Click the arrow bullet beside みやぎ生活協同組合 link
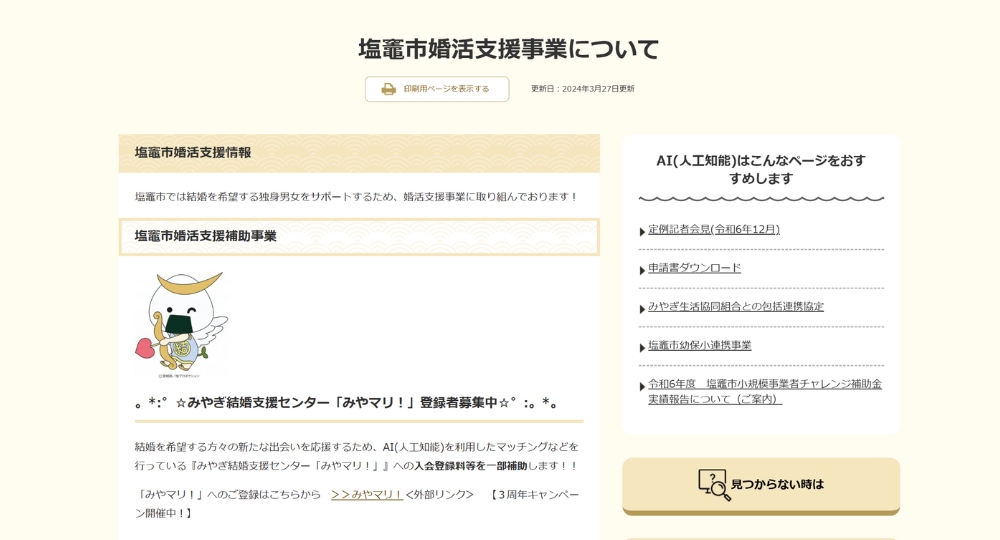The height and width of the screenshot is (540, 1000). click(x=642, y=309)
